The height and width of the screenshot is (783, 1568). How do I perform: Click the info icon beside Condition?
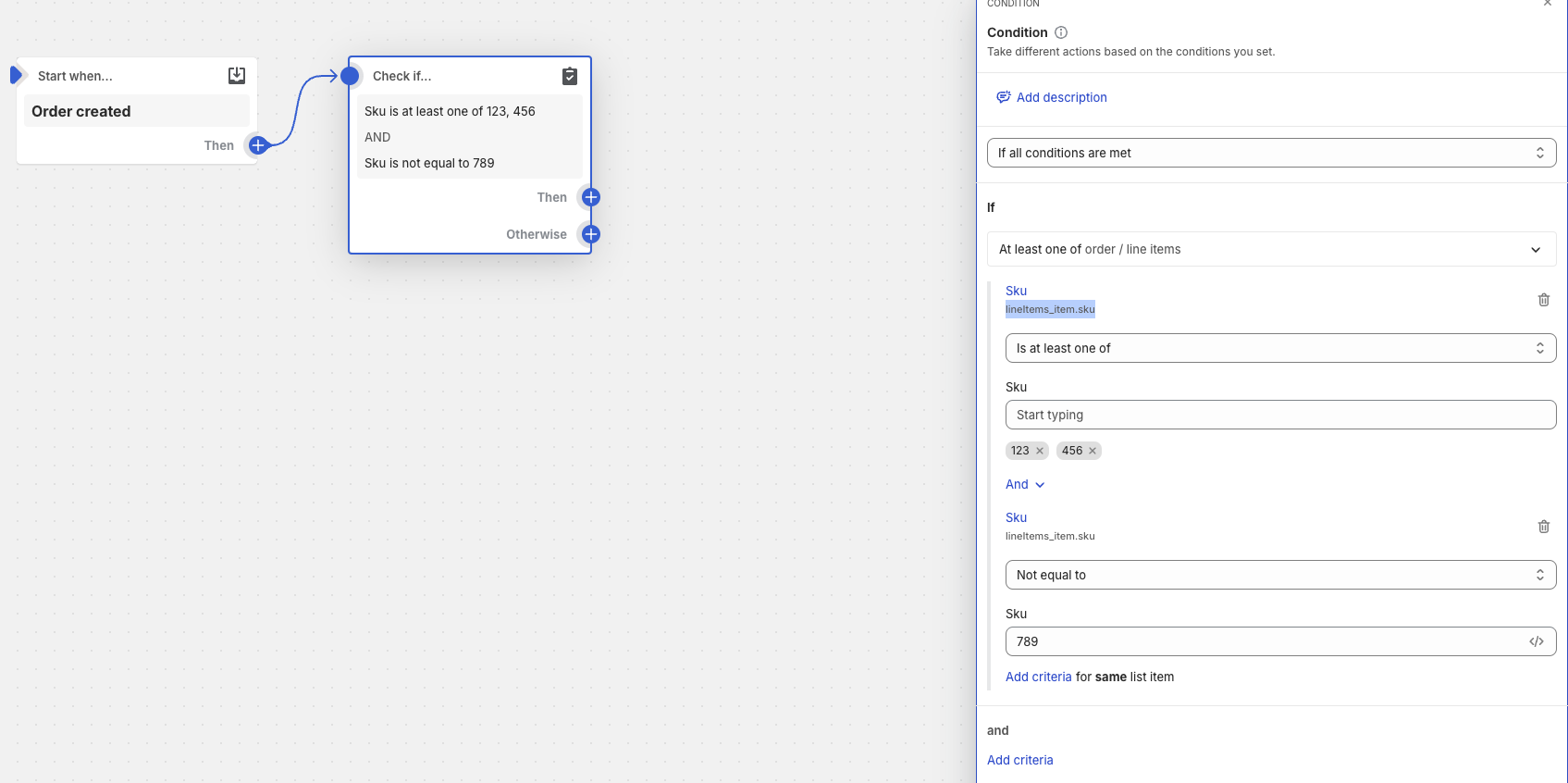tap(1061, 32)
